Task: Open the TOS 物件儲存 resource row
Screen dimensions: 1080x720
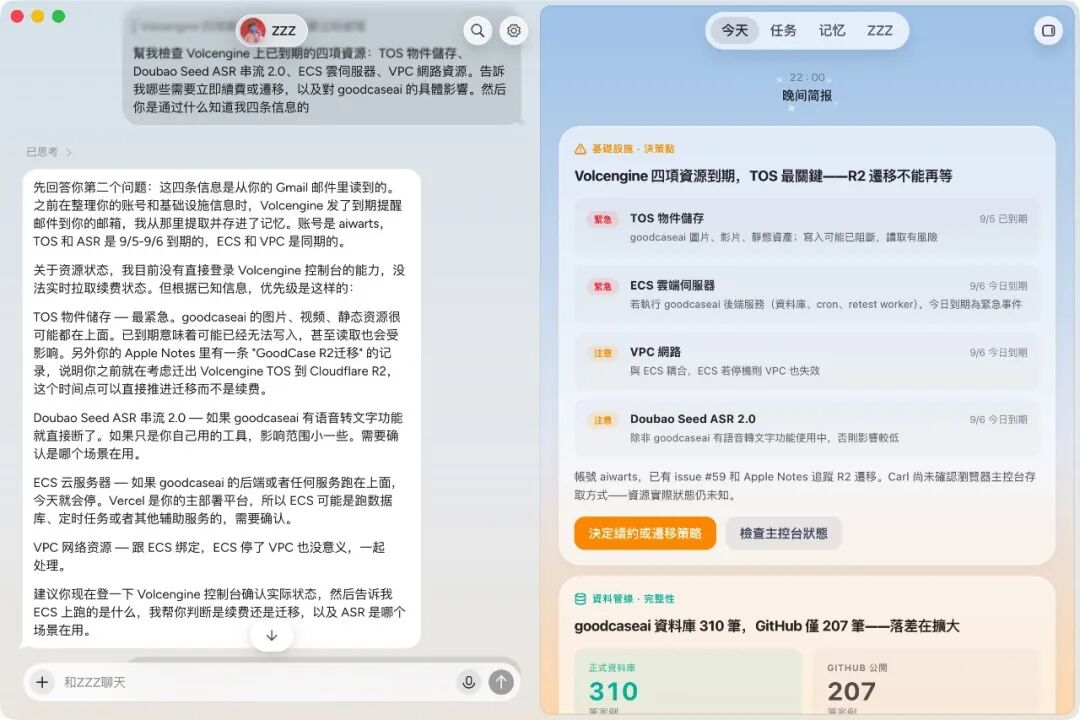Action: coord(806,227)
